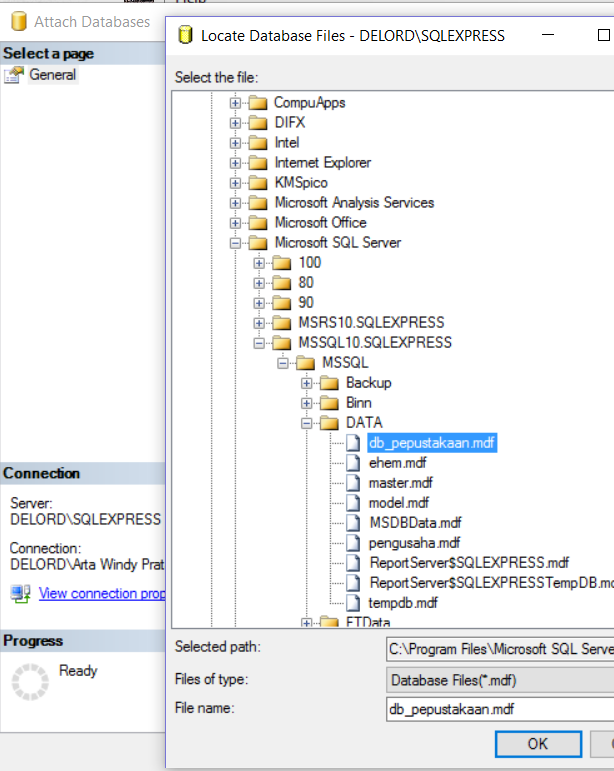Expand the DIFX folder node
The width and height of the screenshot is (614, 771).
click(235, 123)
